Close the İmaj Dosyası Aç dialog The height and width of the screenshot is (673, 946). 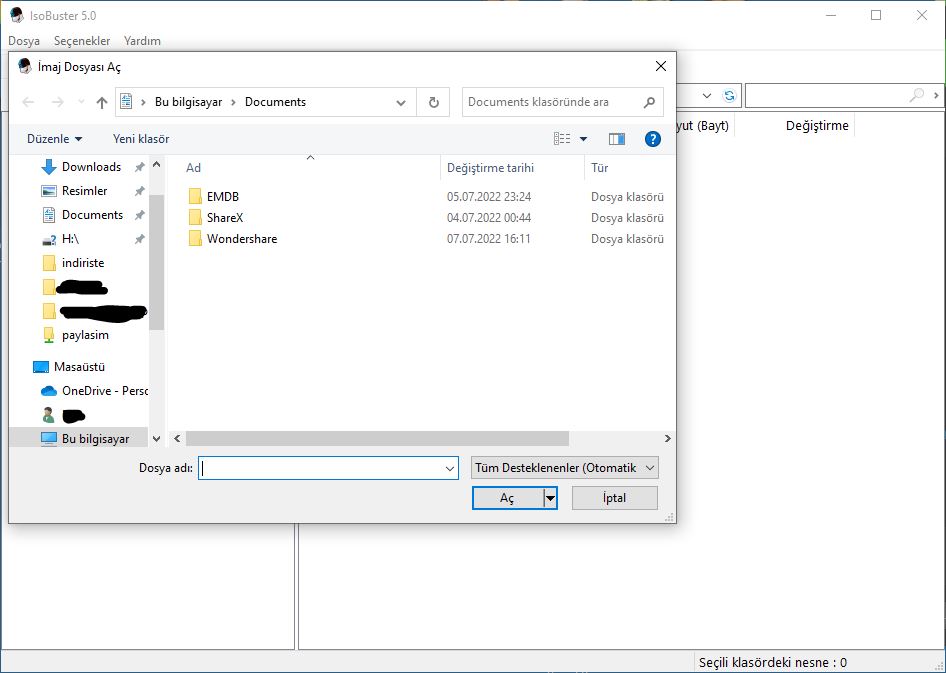tap(661, 66)
